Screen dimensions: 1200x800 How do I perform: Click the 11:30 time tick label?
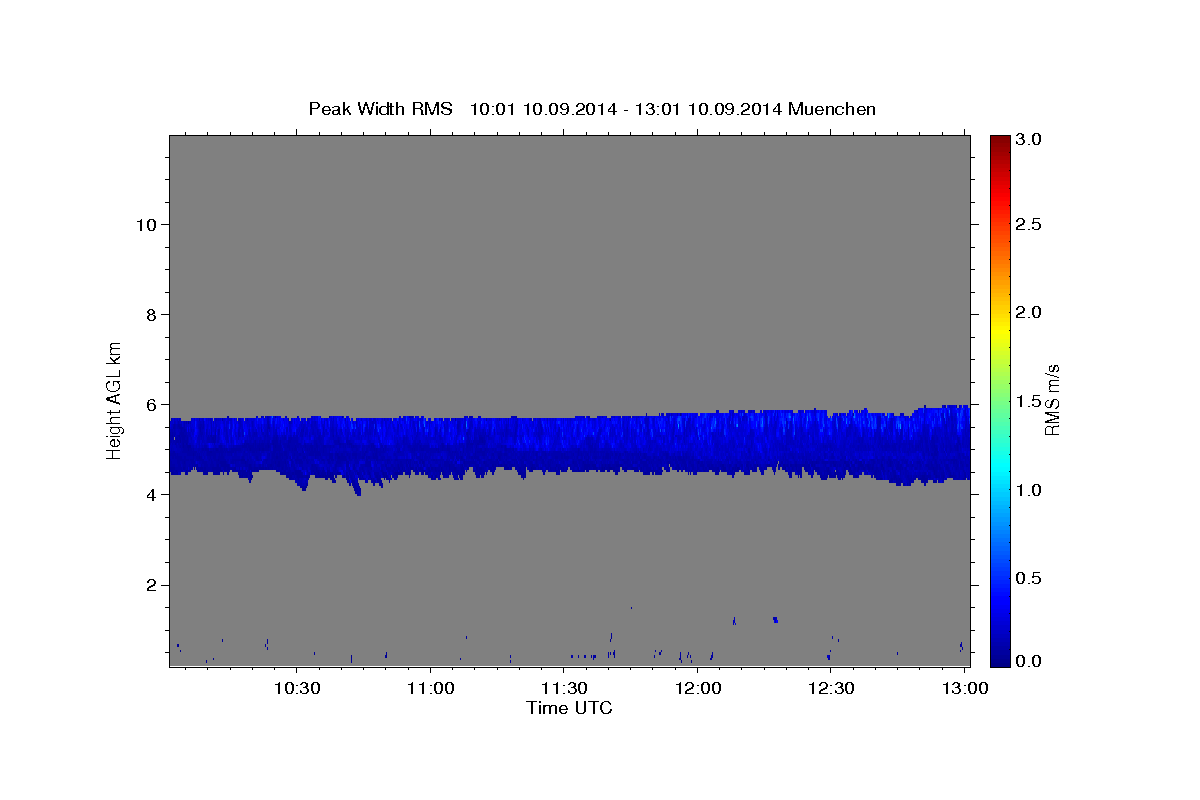point(564,689)
